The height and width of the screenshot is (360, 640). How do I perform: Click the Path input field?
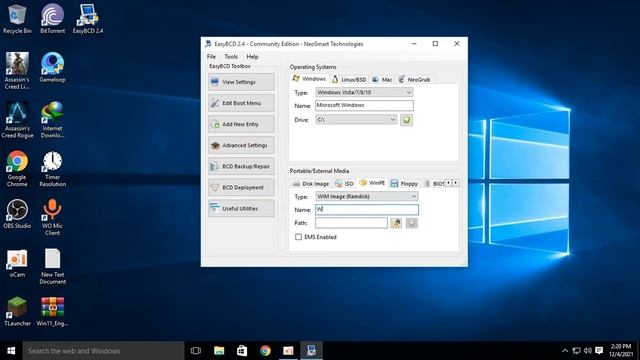(x=351, y=223)
